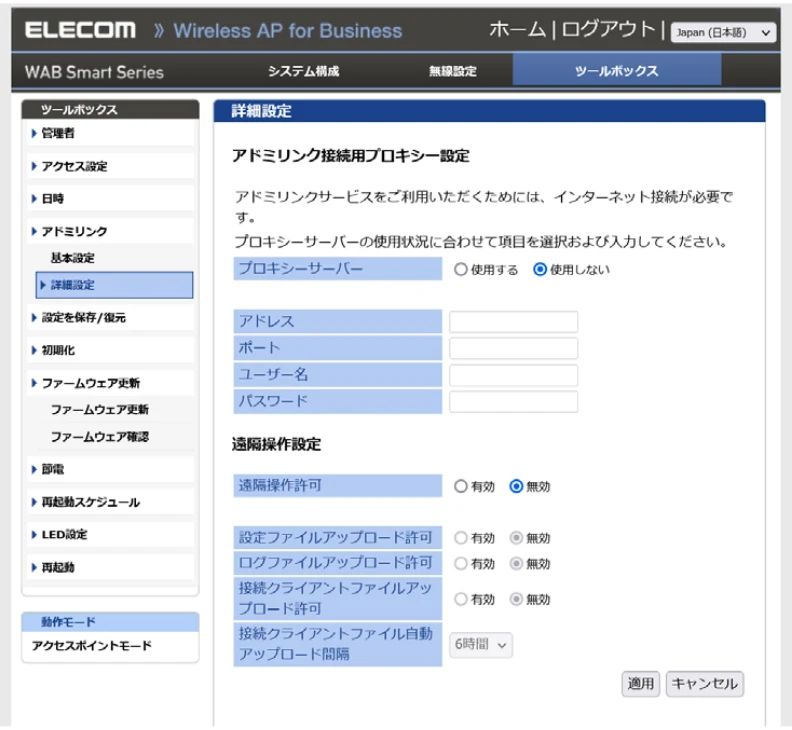Select 基本設定 under アドミリンク
Screen dimensions: 792x730
pos(73,258)
